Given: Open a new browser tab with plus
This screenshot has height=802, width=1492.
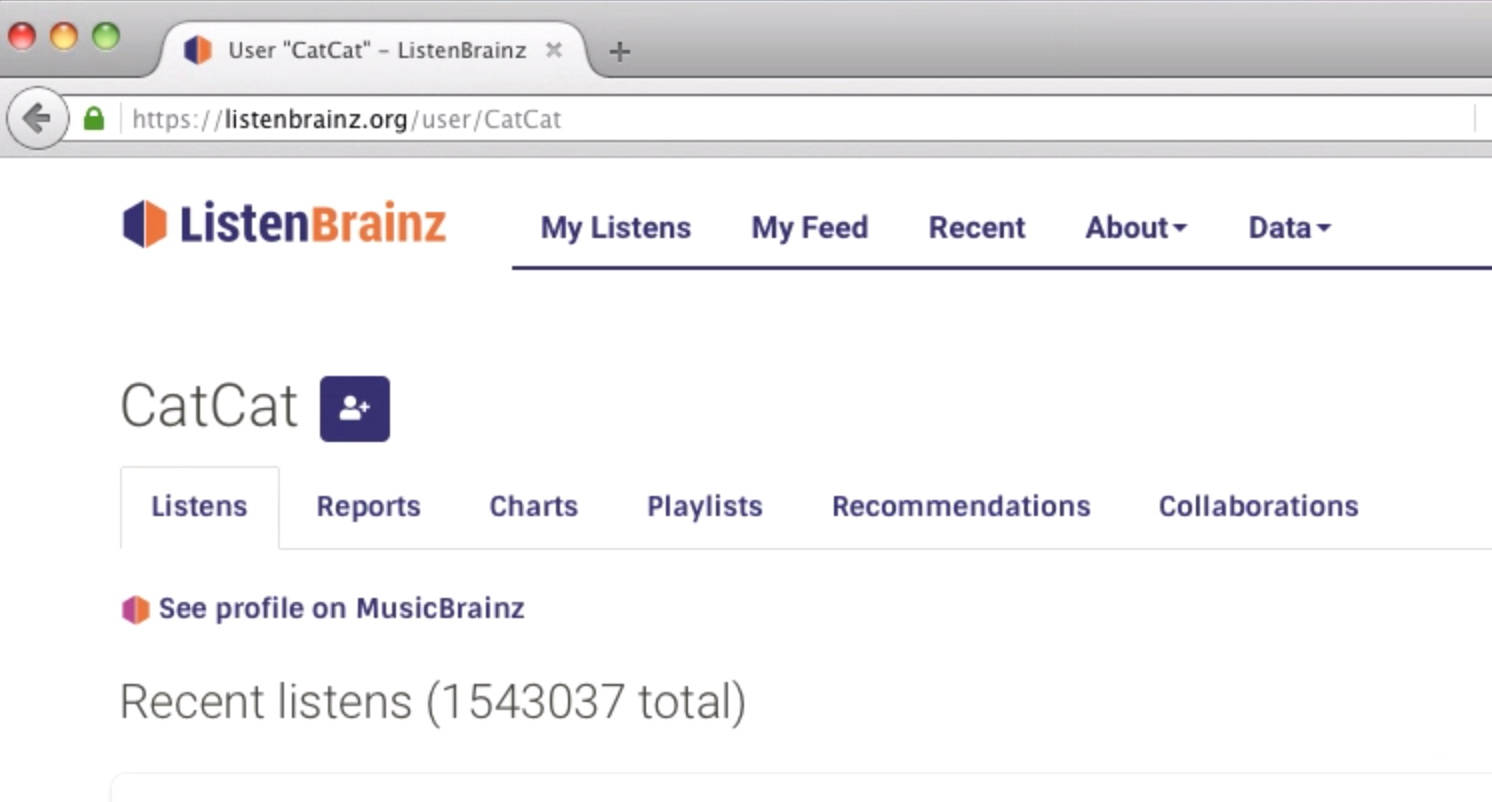Looking at the screenshot, I should 620,51.
